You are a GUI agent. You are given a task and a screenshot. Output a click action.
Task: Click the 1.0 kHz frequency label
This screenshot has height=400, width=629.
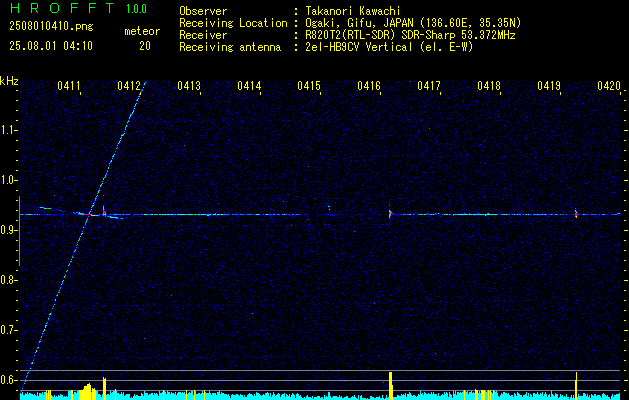tap(9, 180)
